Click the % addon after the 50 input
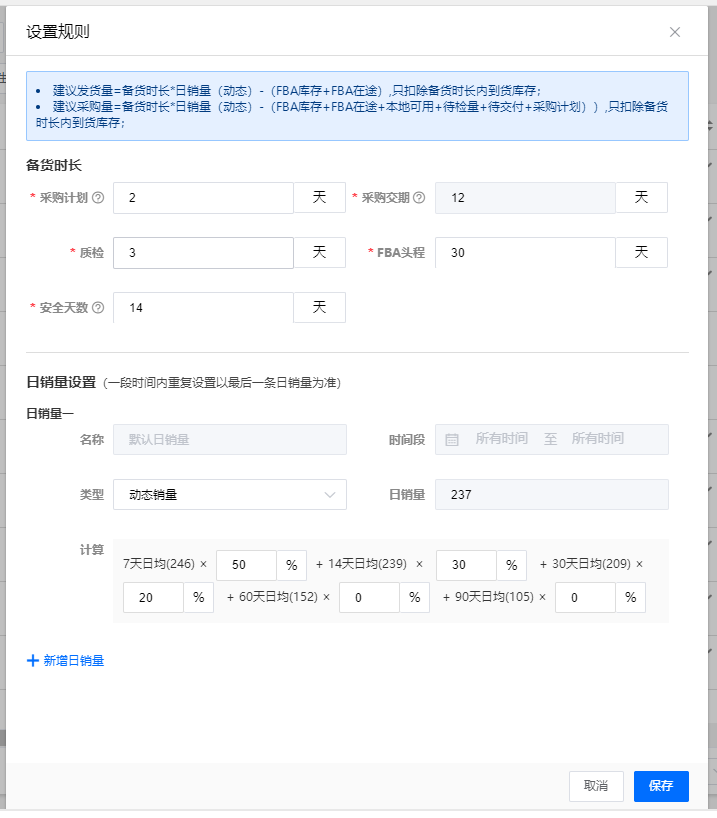This screenshot has height=818, width=717. [x=292, y=565]
